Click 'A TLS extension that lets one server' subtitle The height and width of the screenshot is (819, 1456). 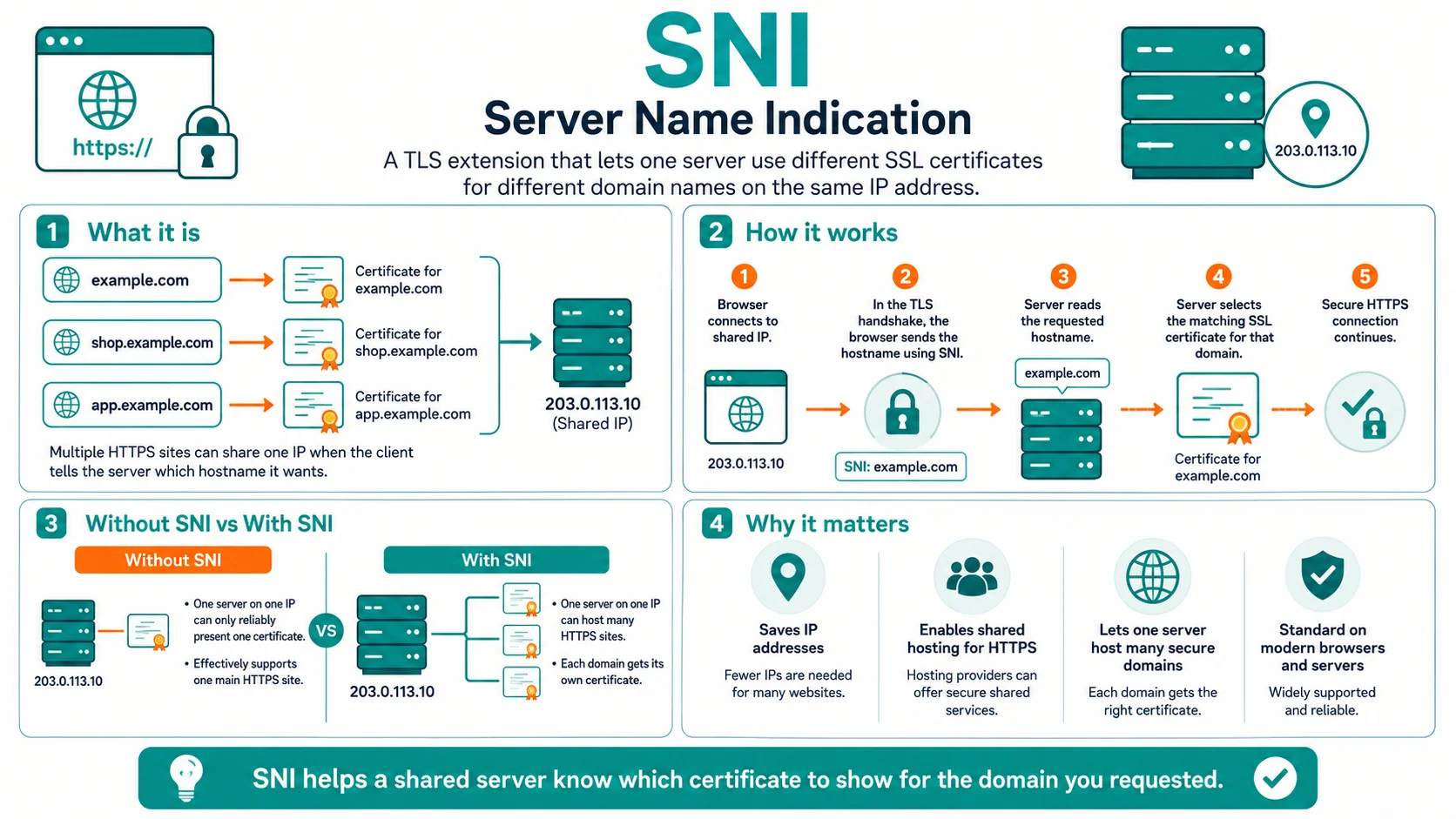[x=713, y=173]
